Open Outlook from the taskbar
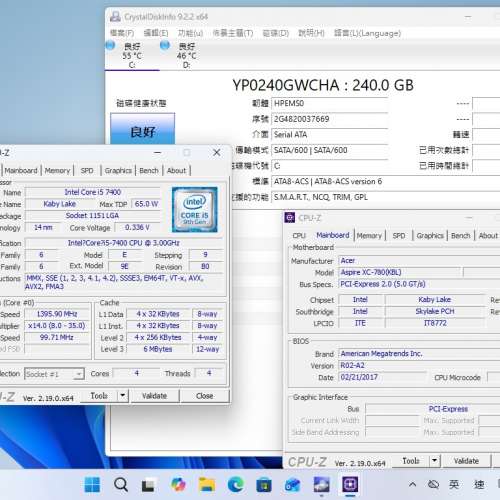Viewport: 500px width, 500px height. (293, 485)
